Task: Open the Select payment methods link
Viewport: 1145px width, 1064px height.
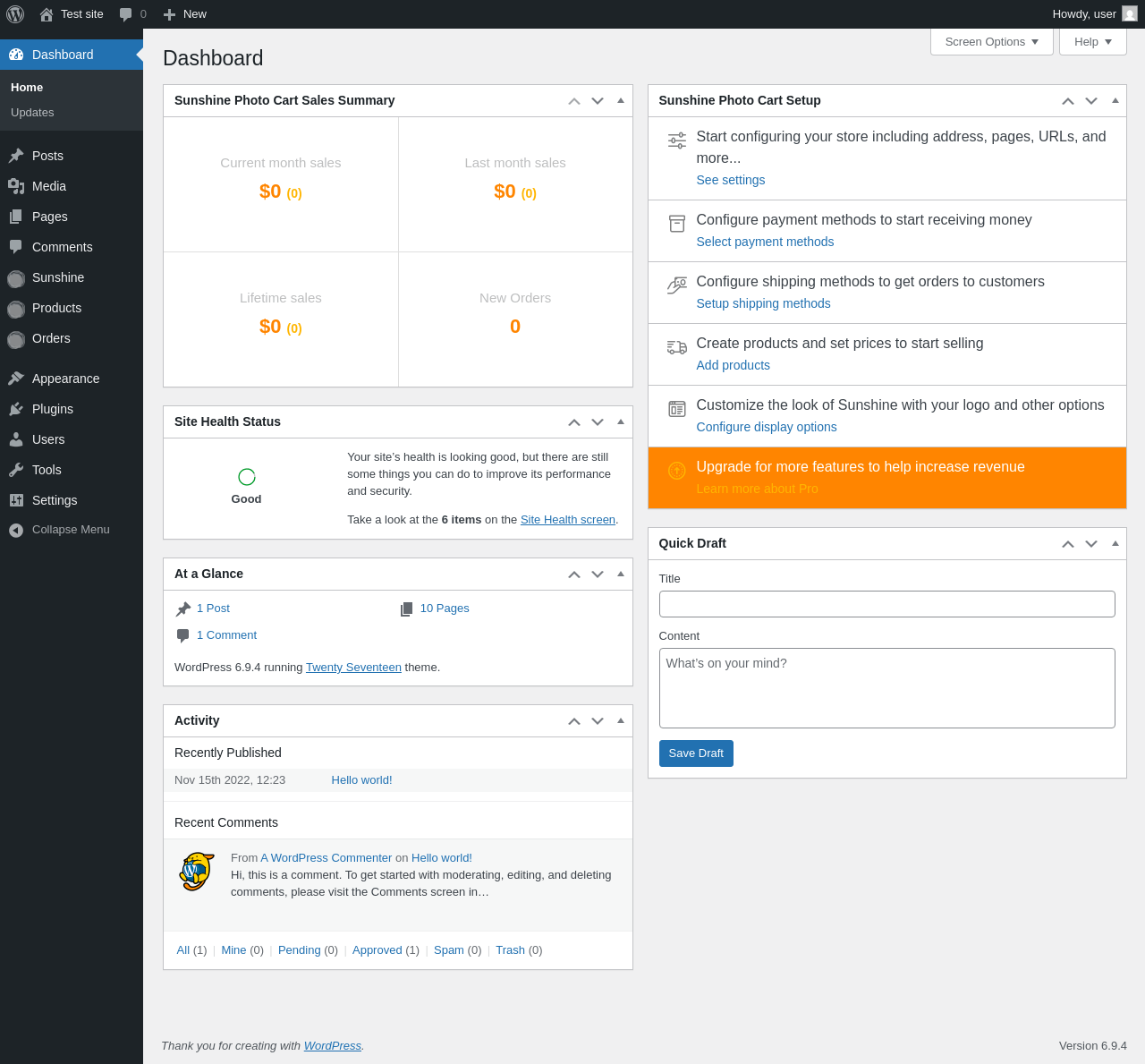Action: click(x=765, y=242)
